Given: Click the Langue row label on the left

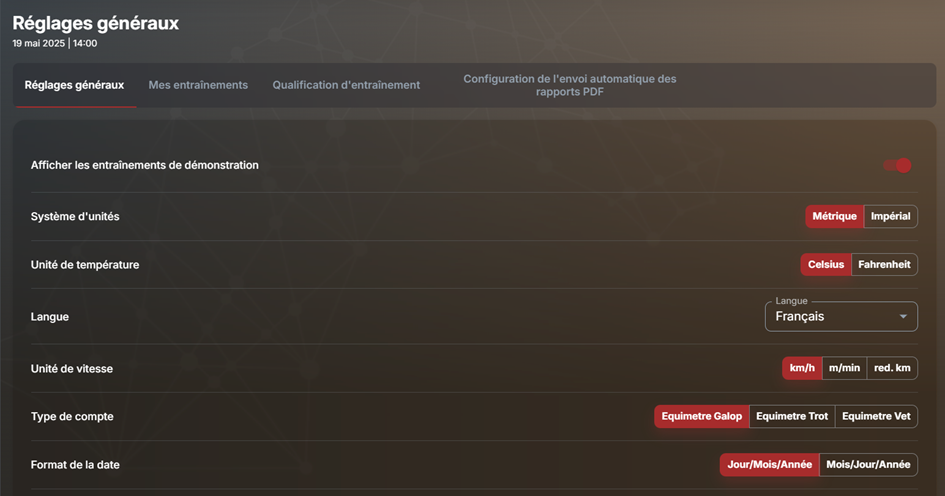Looking at the screenshot, I should tap(49, 317).
